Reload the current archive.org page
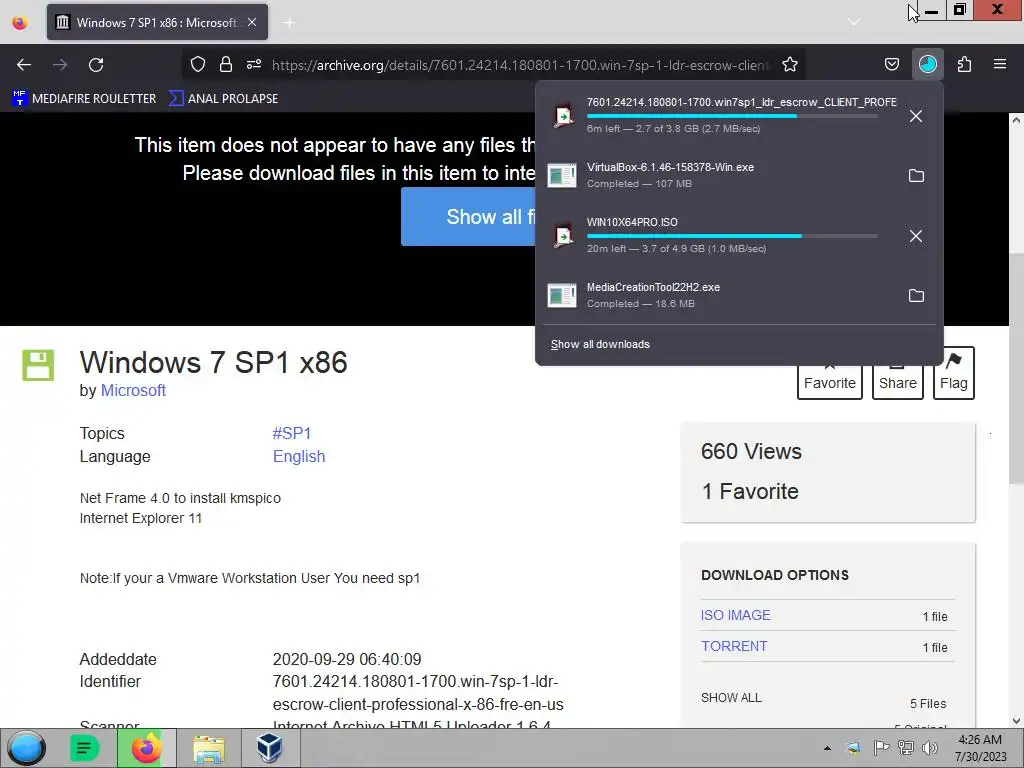Image resolution: width=1024 pixels, height=768 pixels. coord(96,65)
